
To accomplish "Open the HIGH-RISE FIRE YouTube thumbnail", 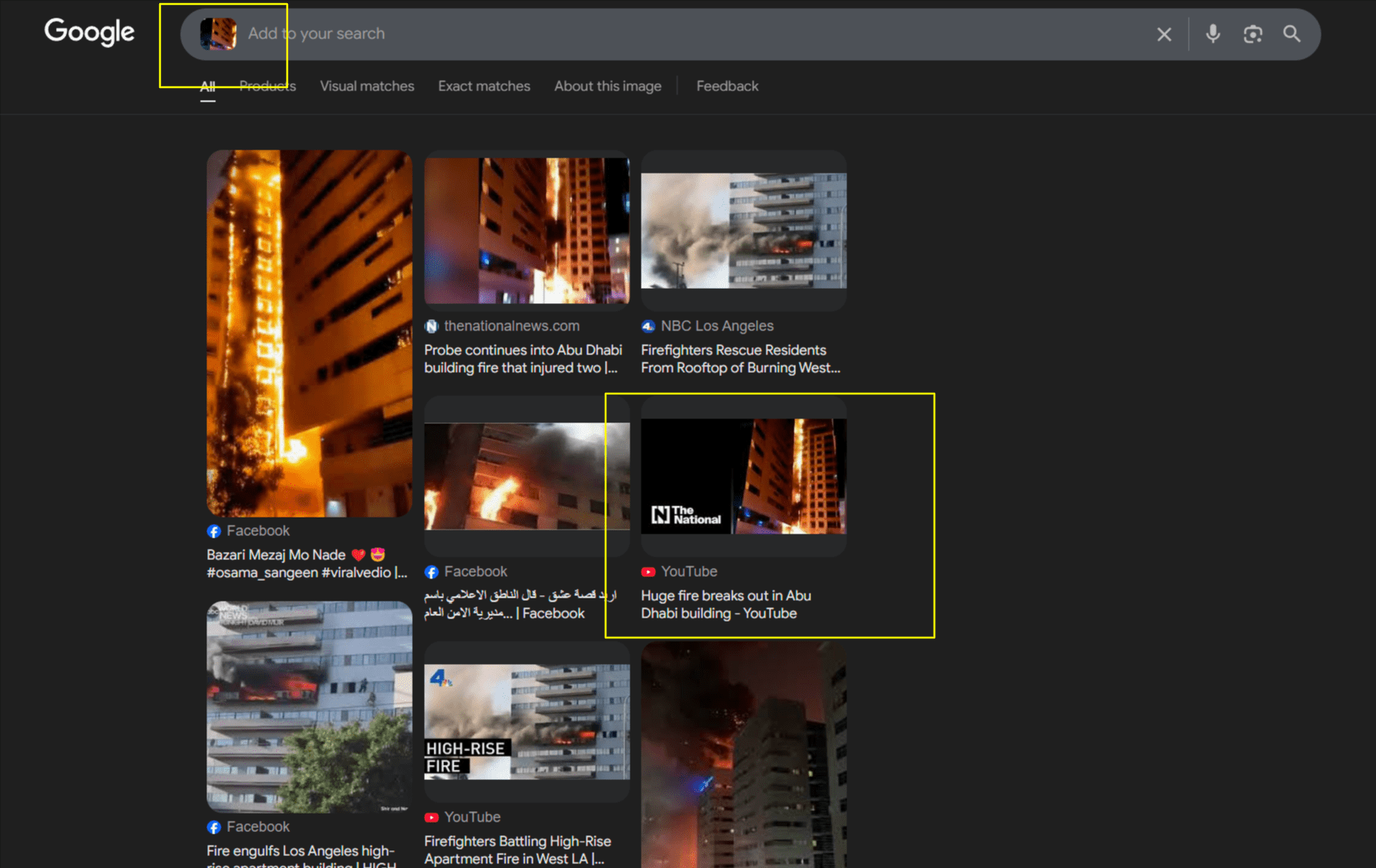I will (x=526, y=722).
